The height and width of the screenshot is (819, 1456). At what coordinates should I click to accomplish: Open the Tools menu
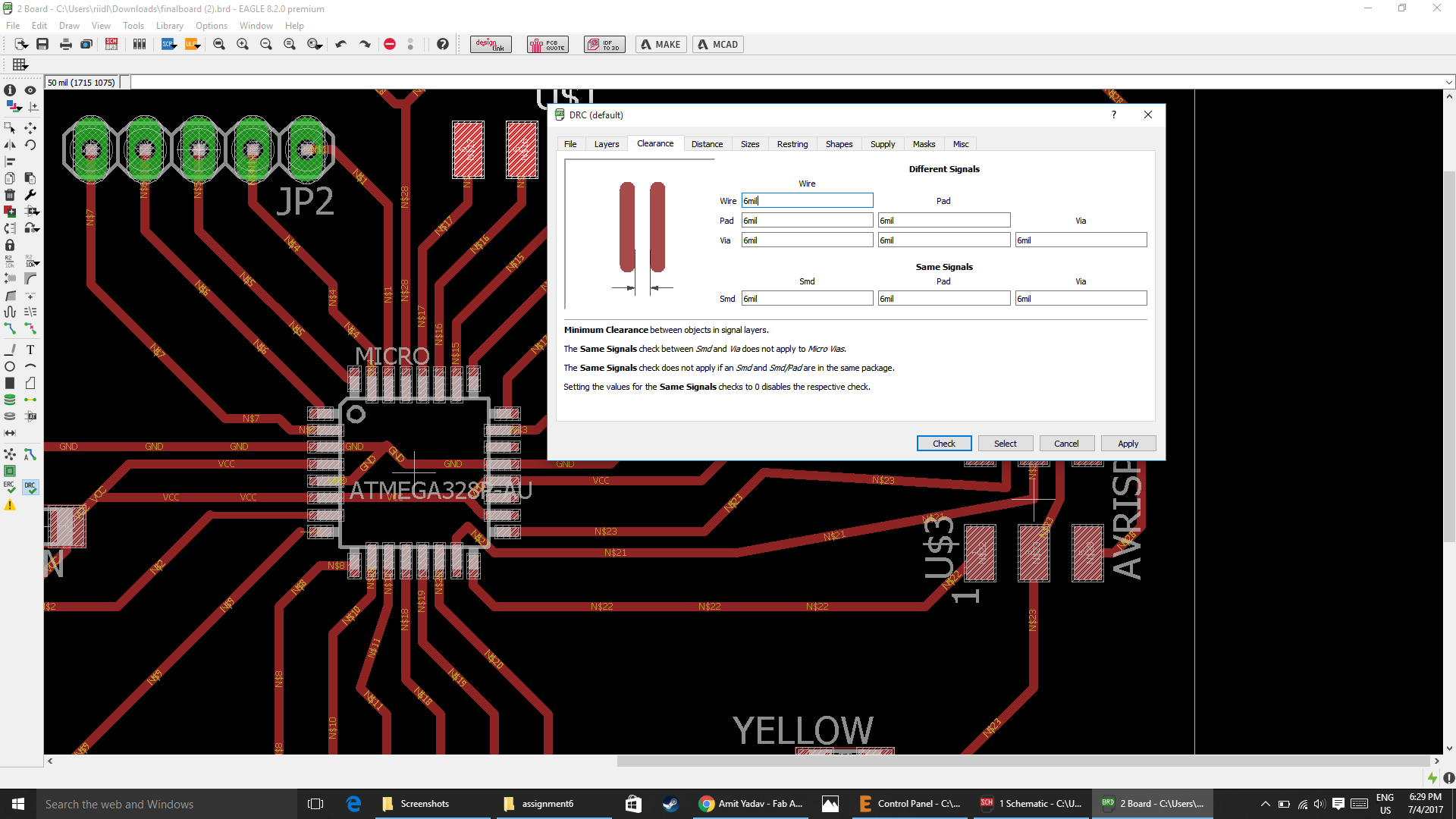click(x=133, y=26)
